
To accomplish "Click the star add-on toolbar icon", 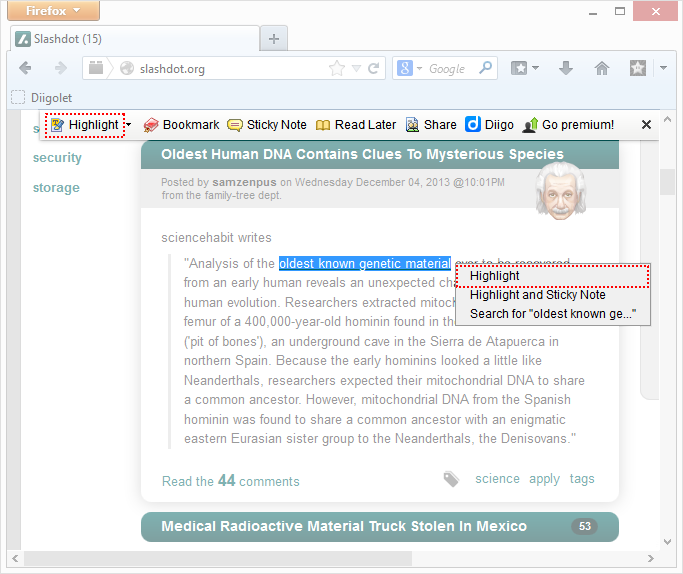I will click(638, 68).
